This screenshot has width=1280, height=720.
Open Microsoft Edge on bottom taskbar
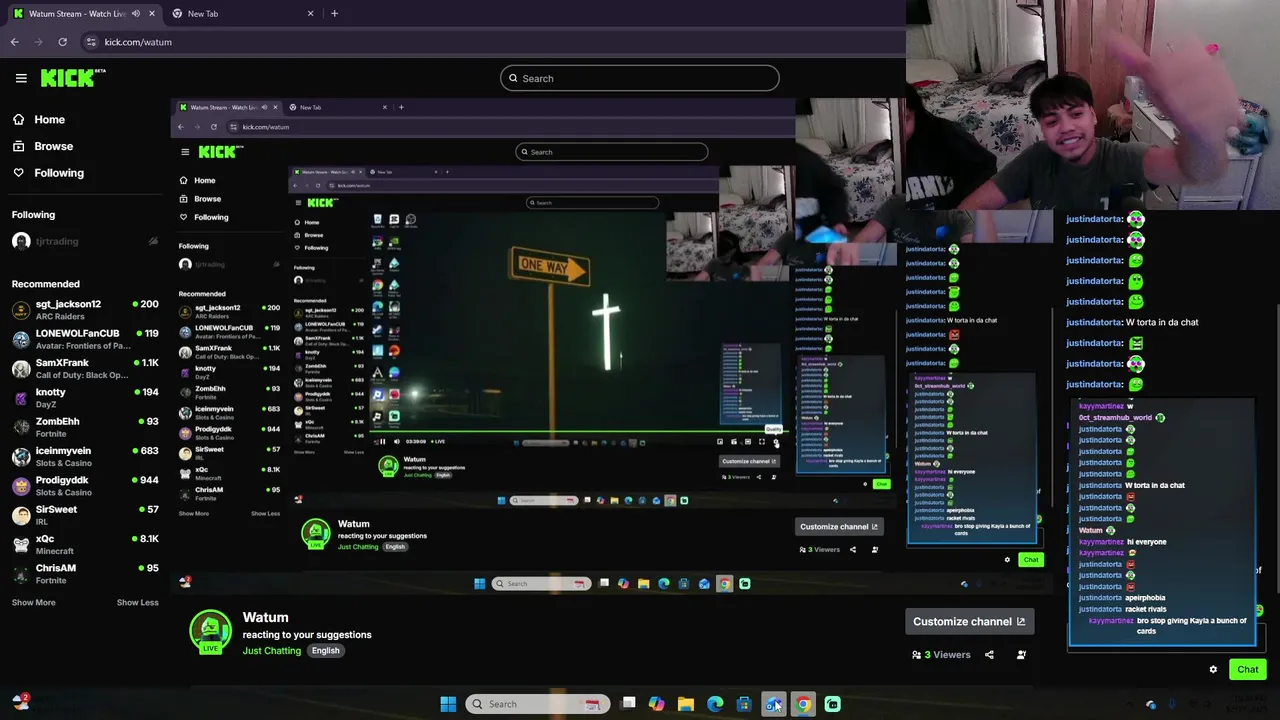715,704
